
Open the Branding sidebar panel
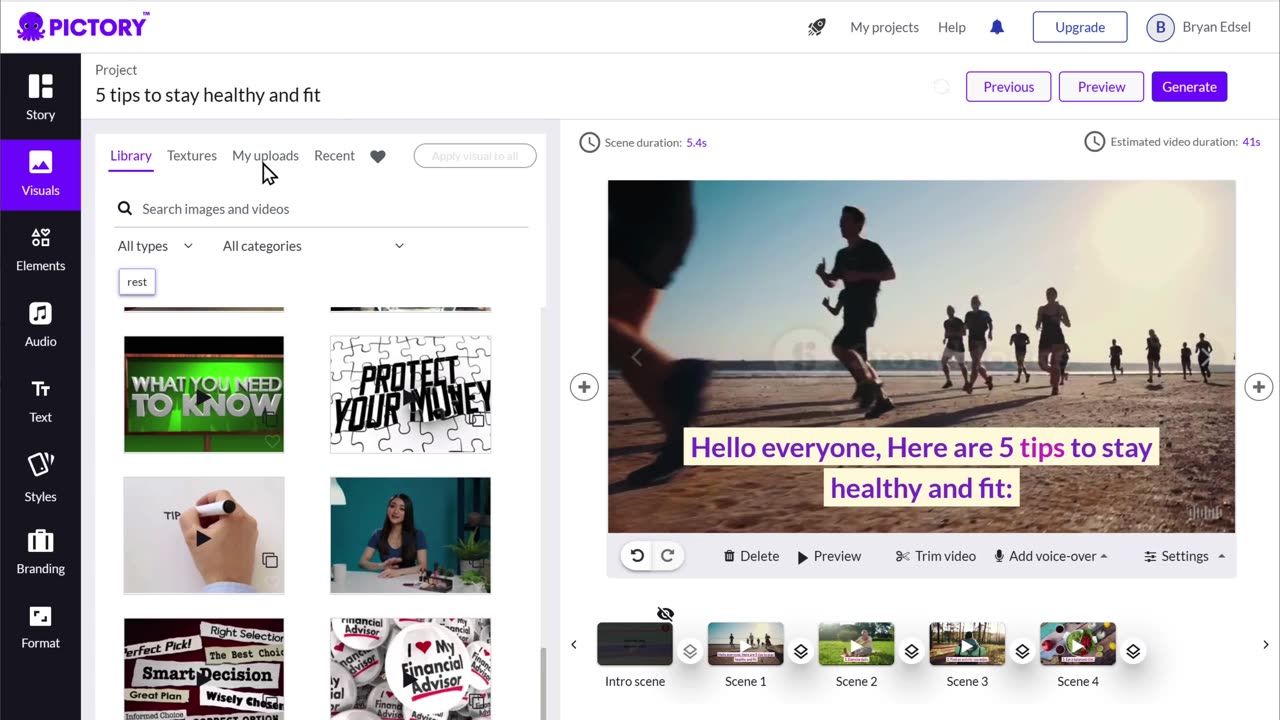coord(40,552)
